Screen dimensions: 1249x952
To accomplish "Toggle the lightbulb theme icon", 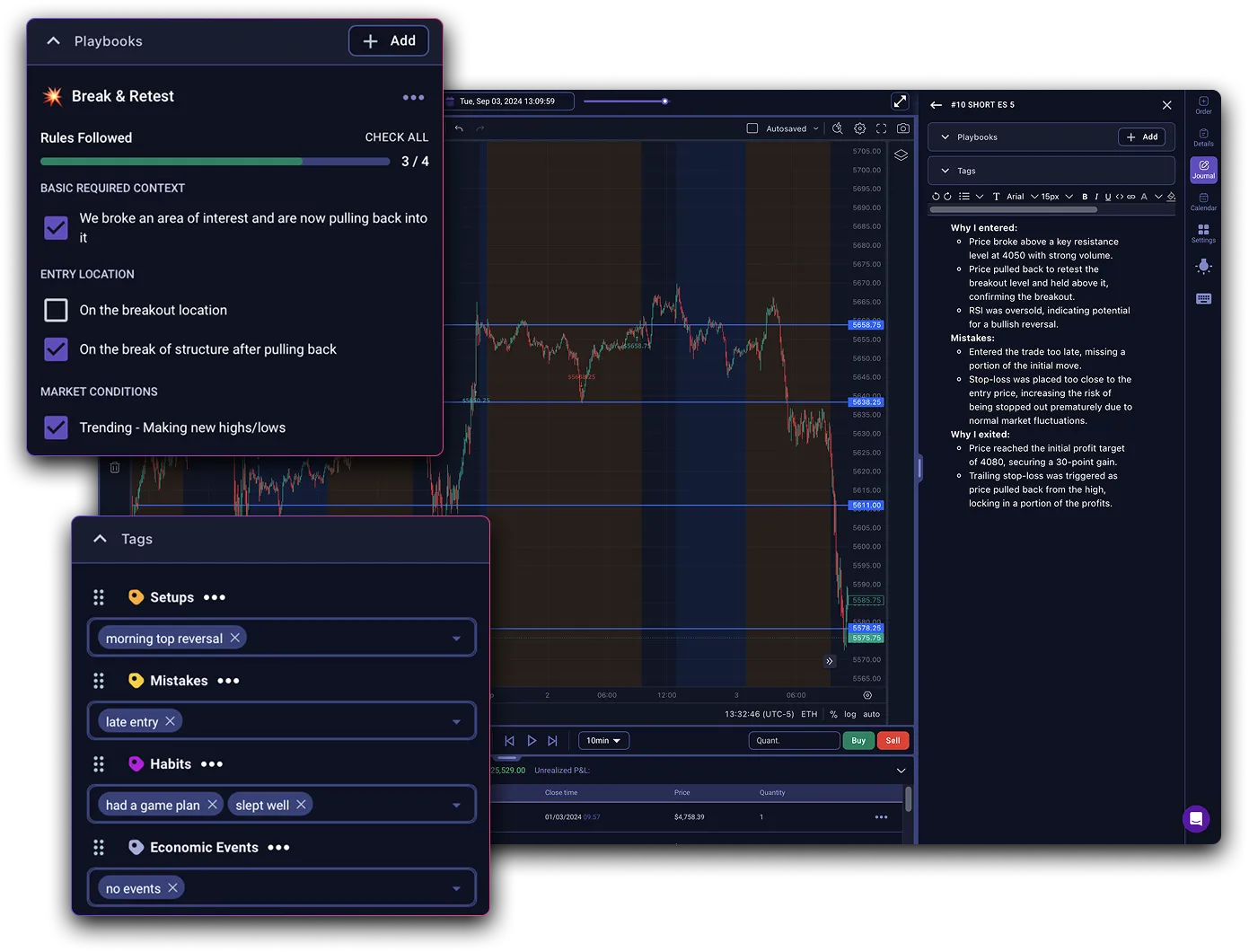I will (x=1203, y=266).
